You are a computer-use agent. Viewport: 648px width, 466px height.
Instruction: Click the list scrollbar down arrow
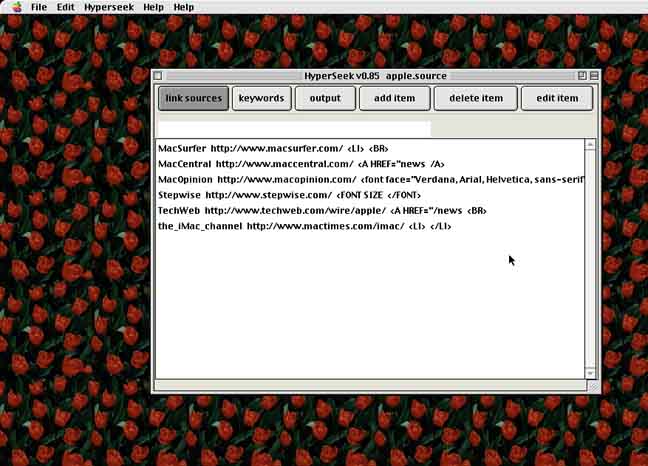(590, 373)
